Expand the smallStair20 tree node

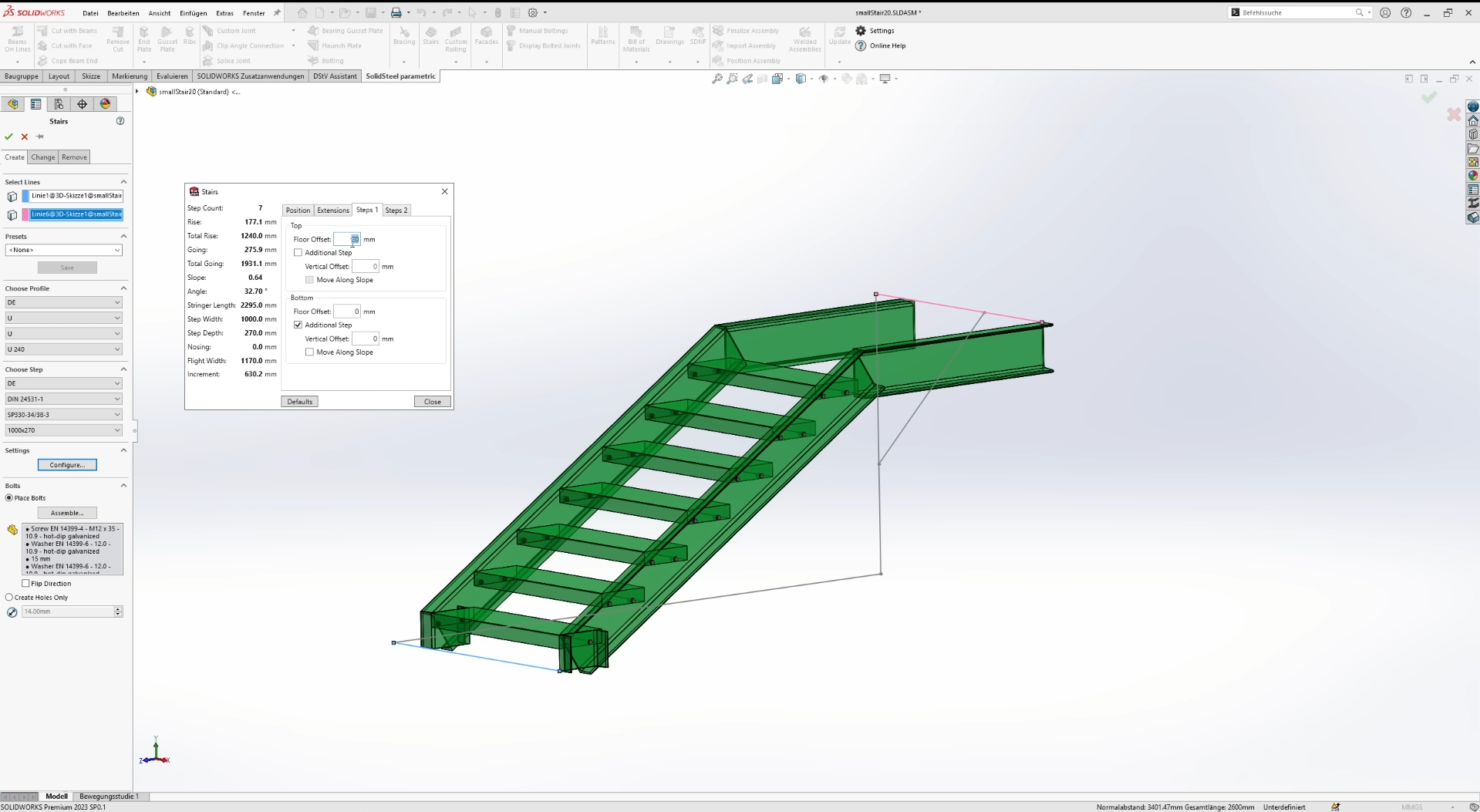pos(137,92)
